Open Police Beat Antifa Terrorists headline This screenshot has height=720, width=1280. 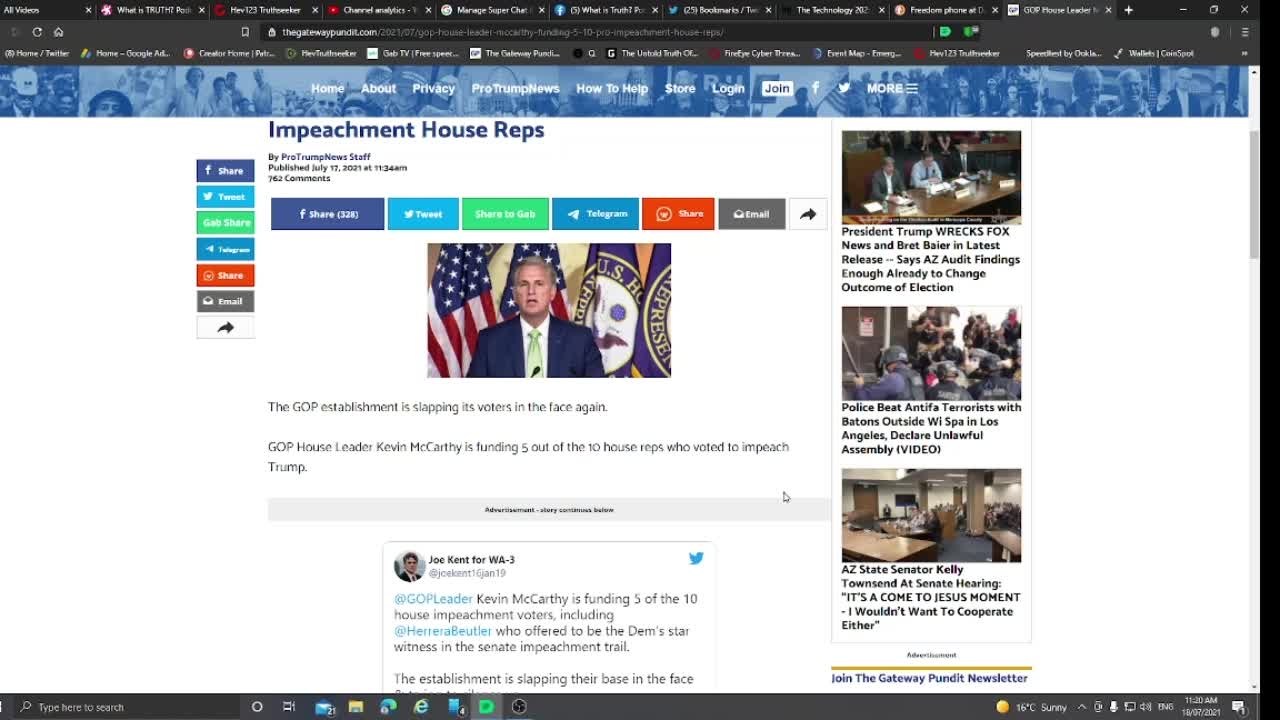click(x=931, y=428)
